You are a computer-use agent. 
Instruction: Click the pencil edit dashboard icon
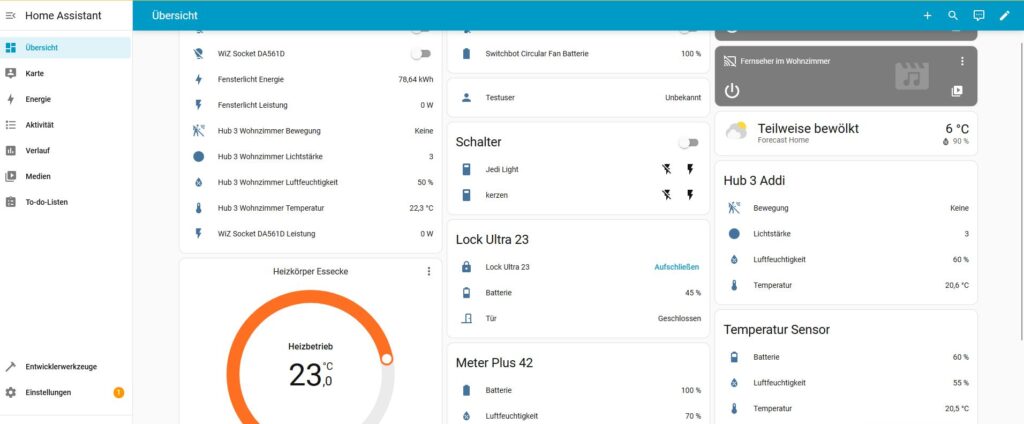[x=1004, y=16]
